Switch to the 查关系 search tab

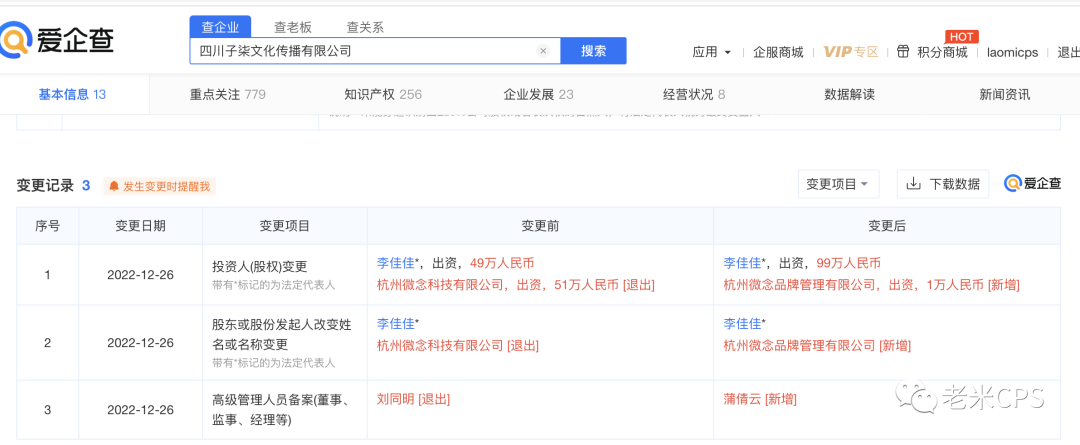tap(365, 28)
